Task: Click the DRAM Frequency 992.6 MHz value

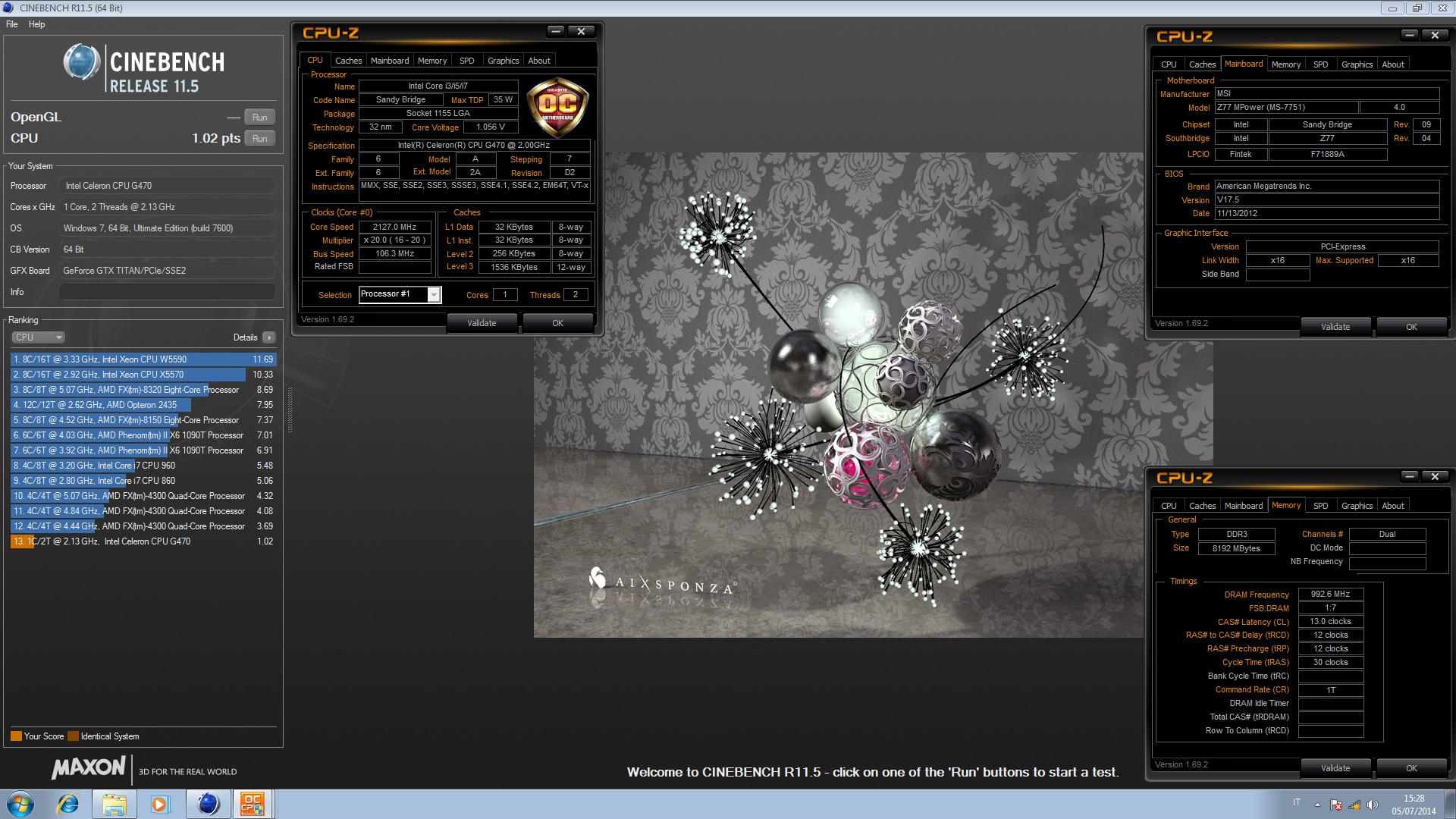Action: coord(1330,595)
